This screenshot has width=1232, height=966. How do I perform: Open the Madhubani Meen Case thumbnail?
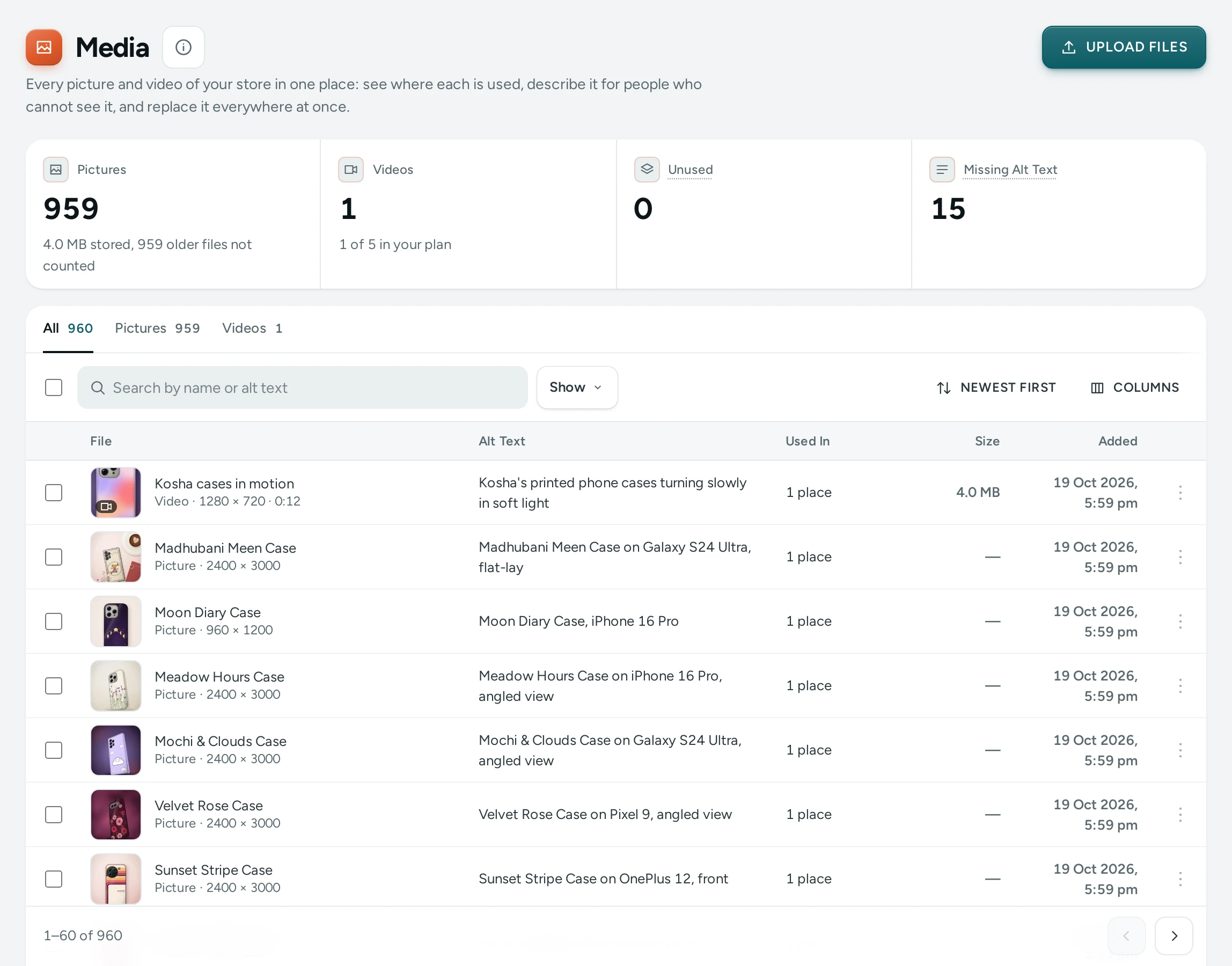tap(116, 557)
